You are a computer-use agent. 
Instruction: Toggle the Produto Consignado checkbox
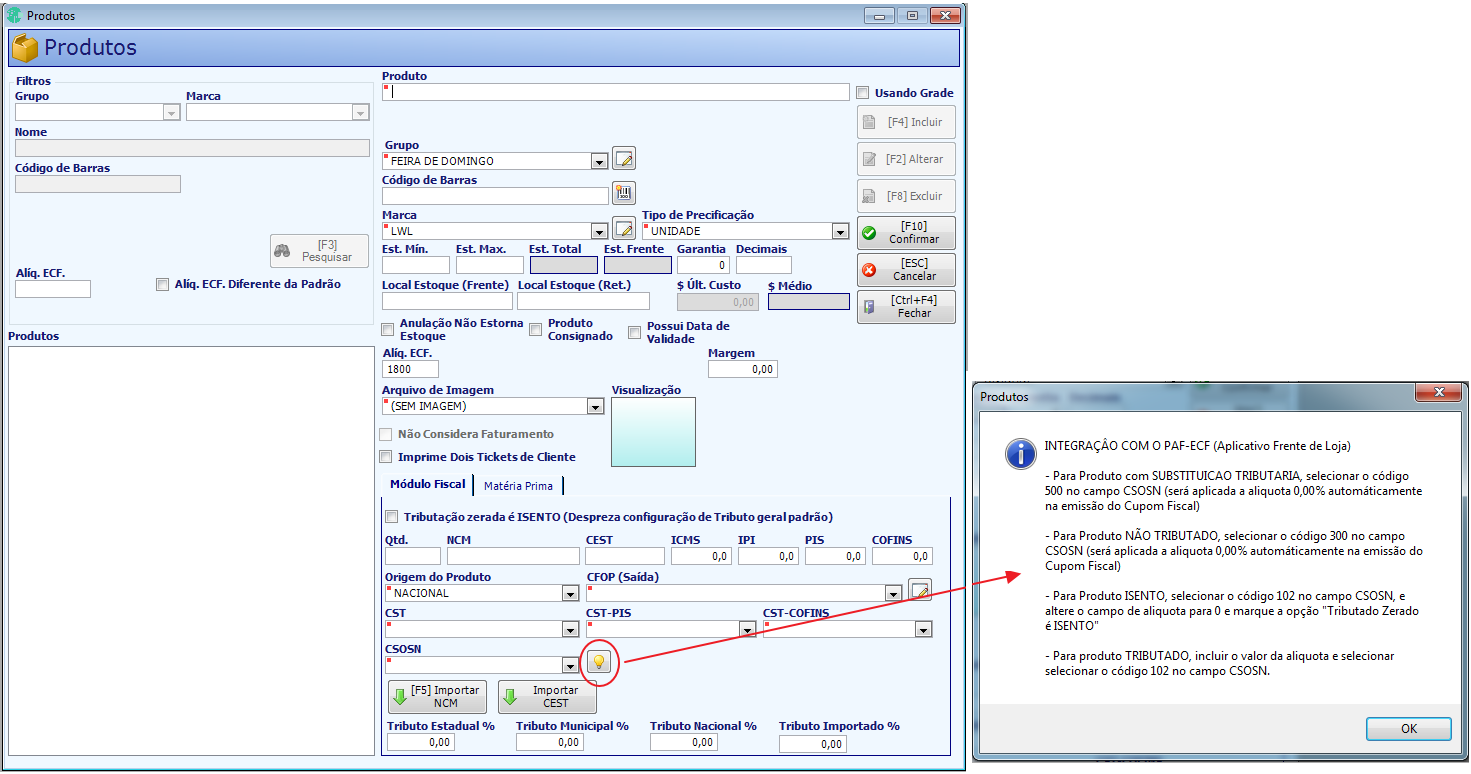tap(535, 329)
